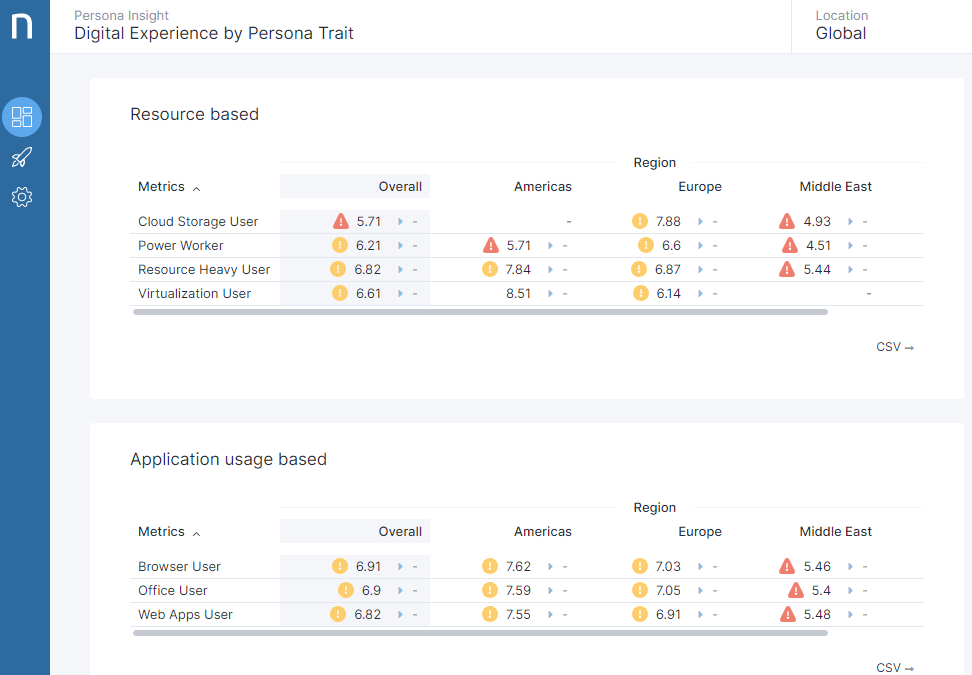This screenshot has width=972, height=675.
Task: Open the rocket icon in sidebar
Action: pos(22,157)
